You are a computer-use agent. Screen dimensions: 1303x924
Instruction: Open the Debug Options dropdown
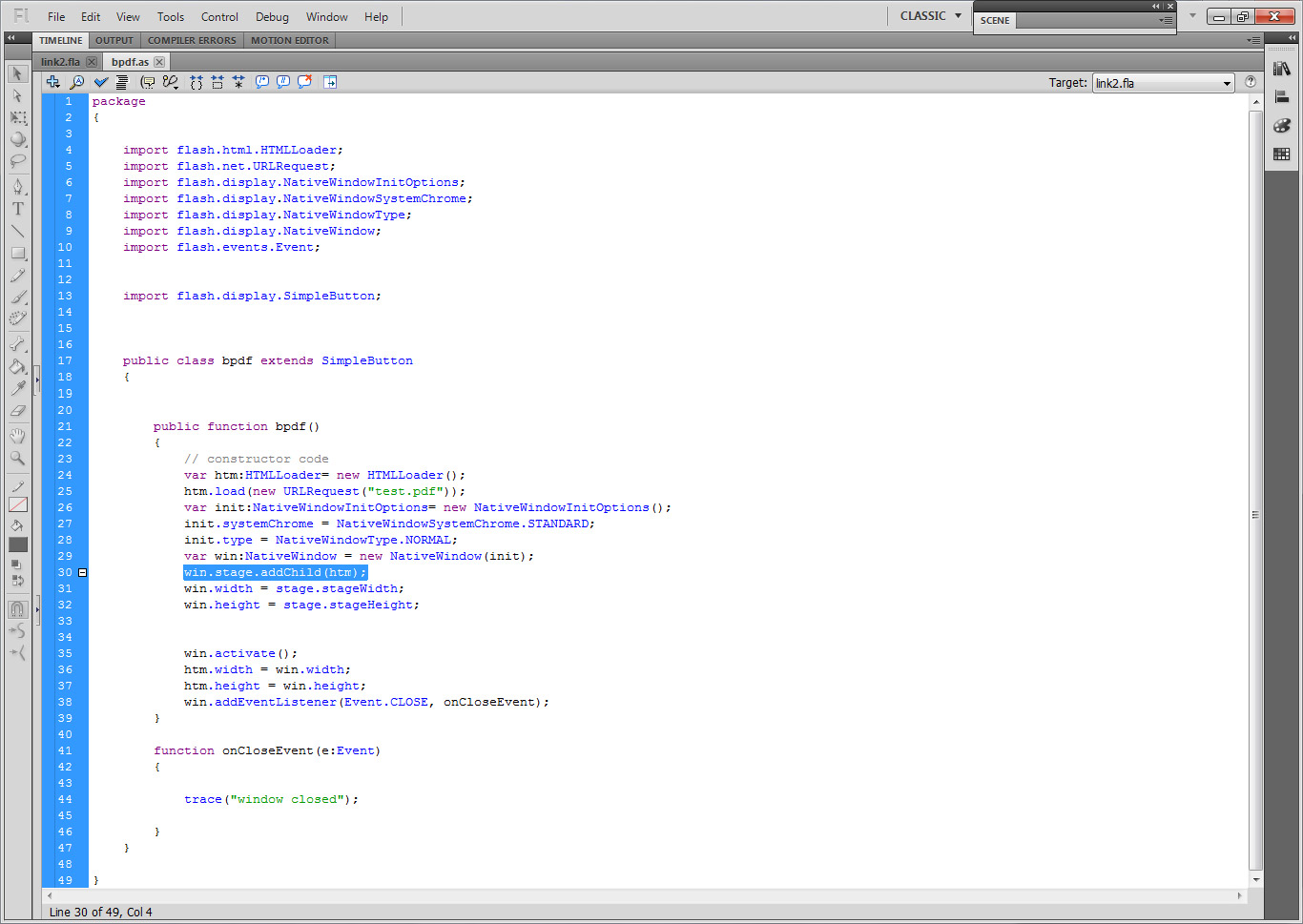(x=171, y=82)
